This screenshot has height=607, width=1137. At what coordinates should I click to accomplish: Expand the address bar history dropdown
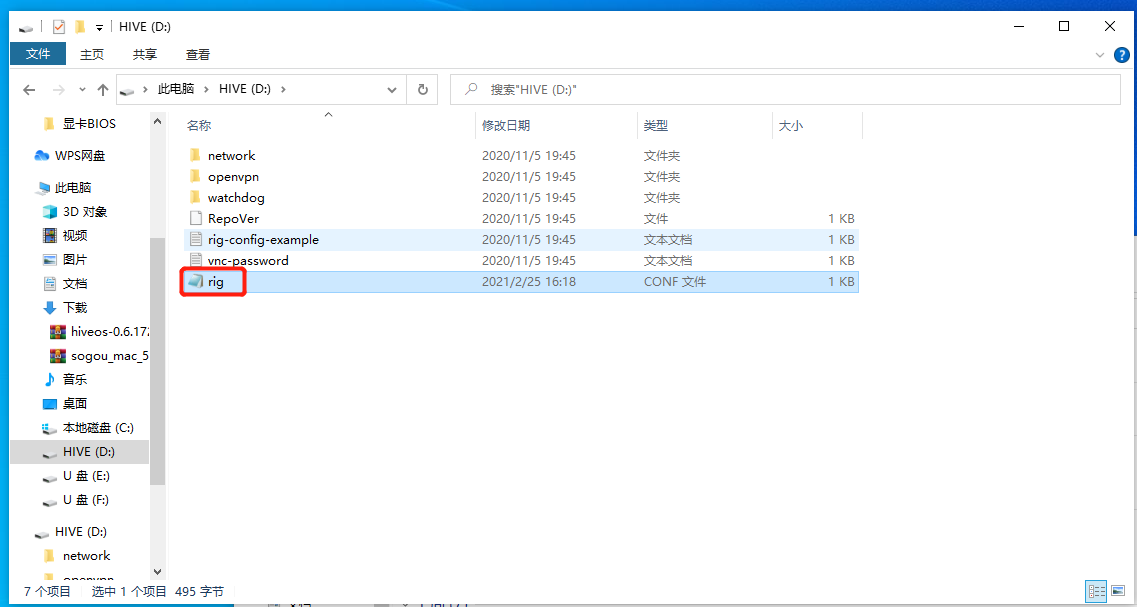pos(392,89)
